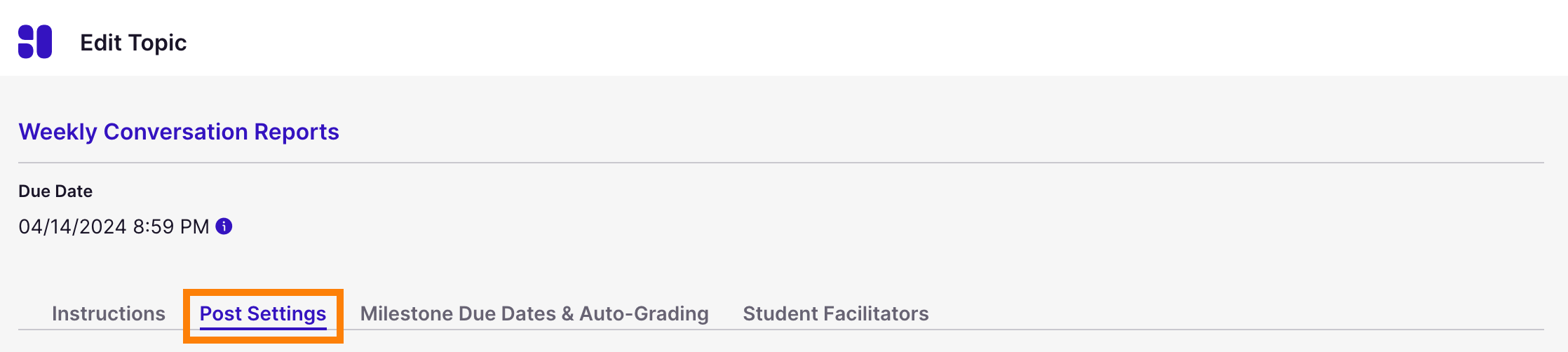1568x352 pixels.
Task: Click the topic title Weekly Conversation Reports
Action: (179, 132)
